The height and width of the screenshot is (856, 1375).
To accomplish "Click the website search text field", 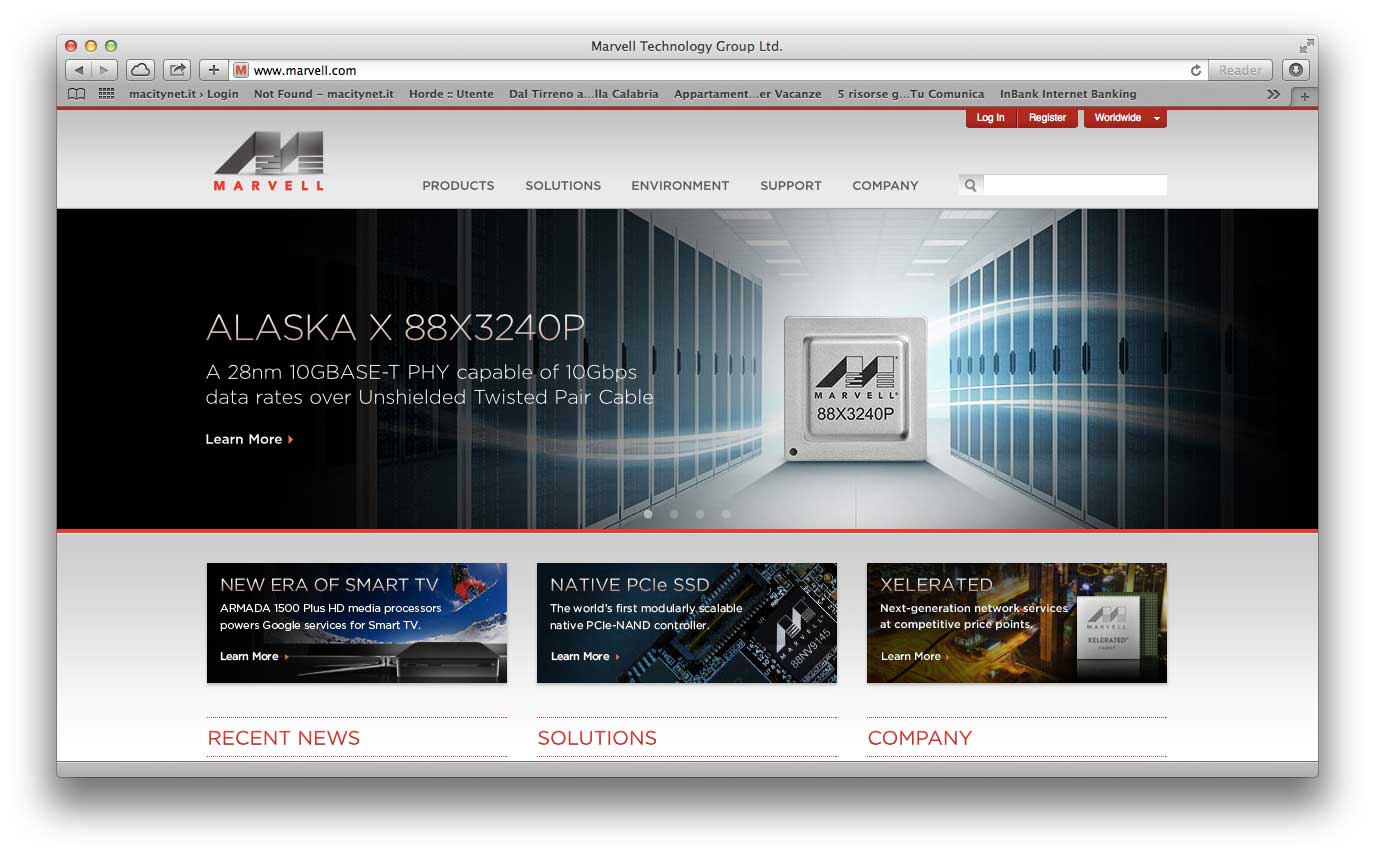I will 1075,185.
